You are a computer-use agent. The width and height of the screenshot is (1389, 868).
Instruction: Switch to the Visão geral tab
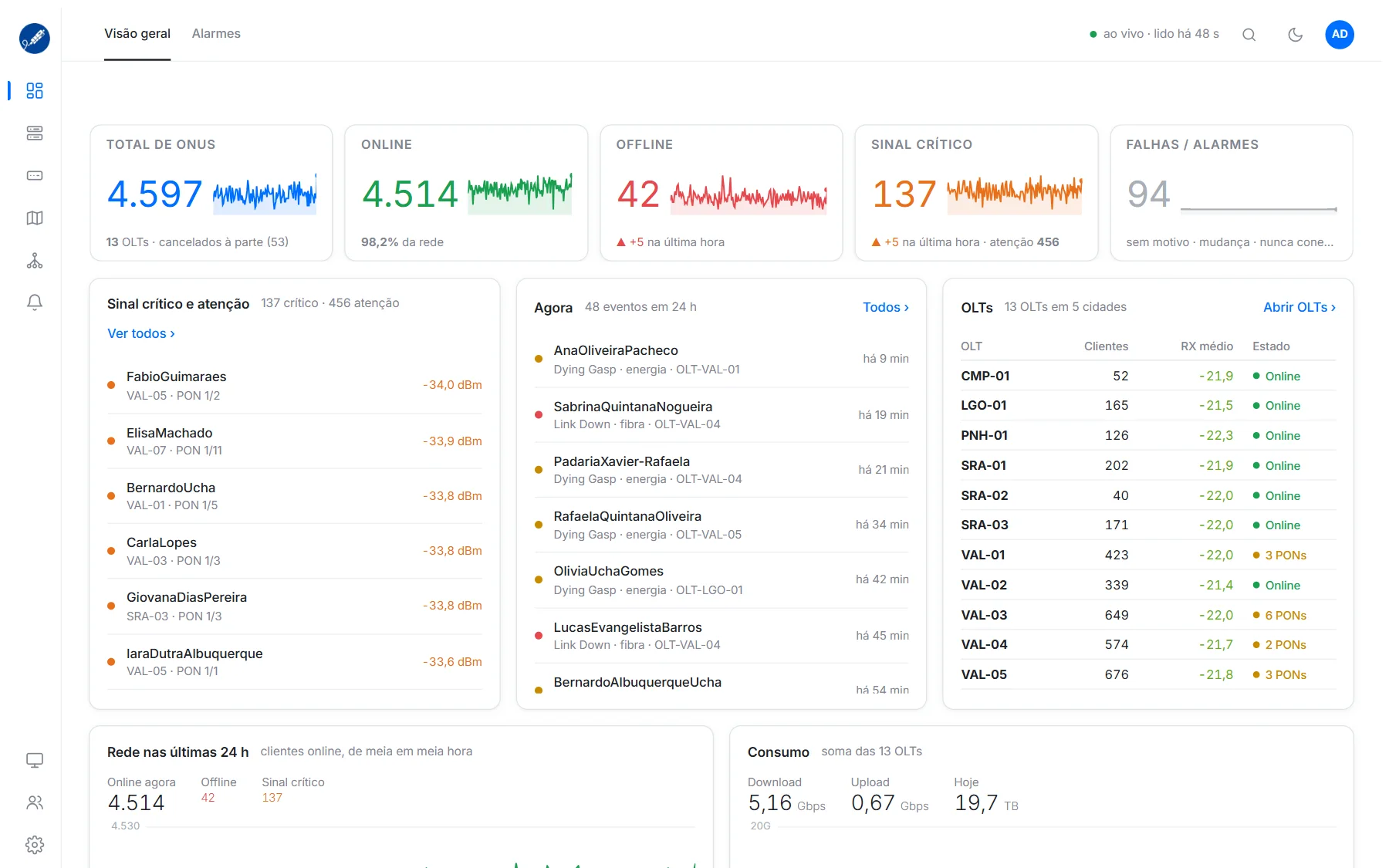[x=137, y=34]
